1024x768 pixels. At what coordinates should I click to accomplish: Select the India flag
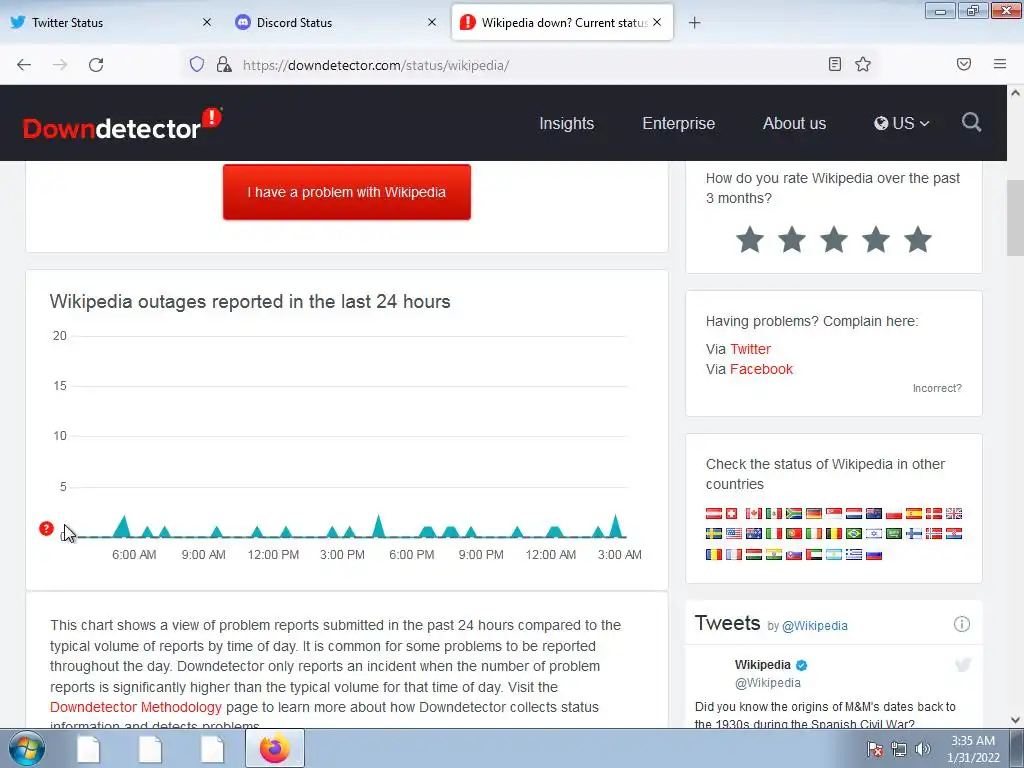click(774, 554)
